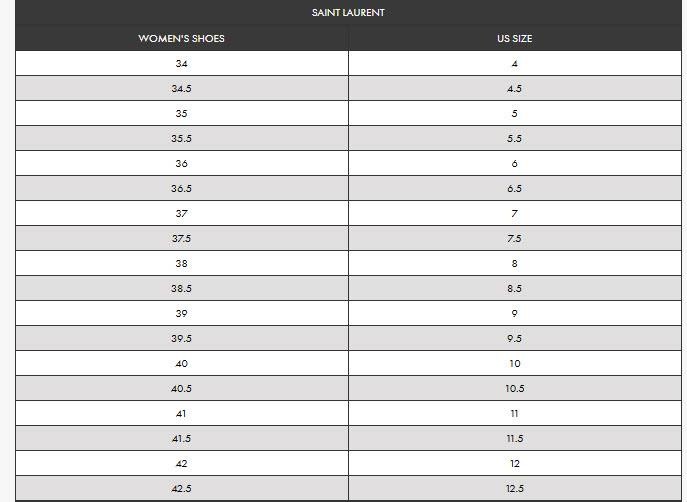Select the WOMEN'S SHOES column header
The width and height of the screenshot is (687, 502).
tap(181, 39)
